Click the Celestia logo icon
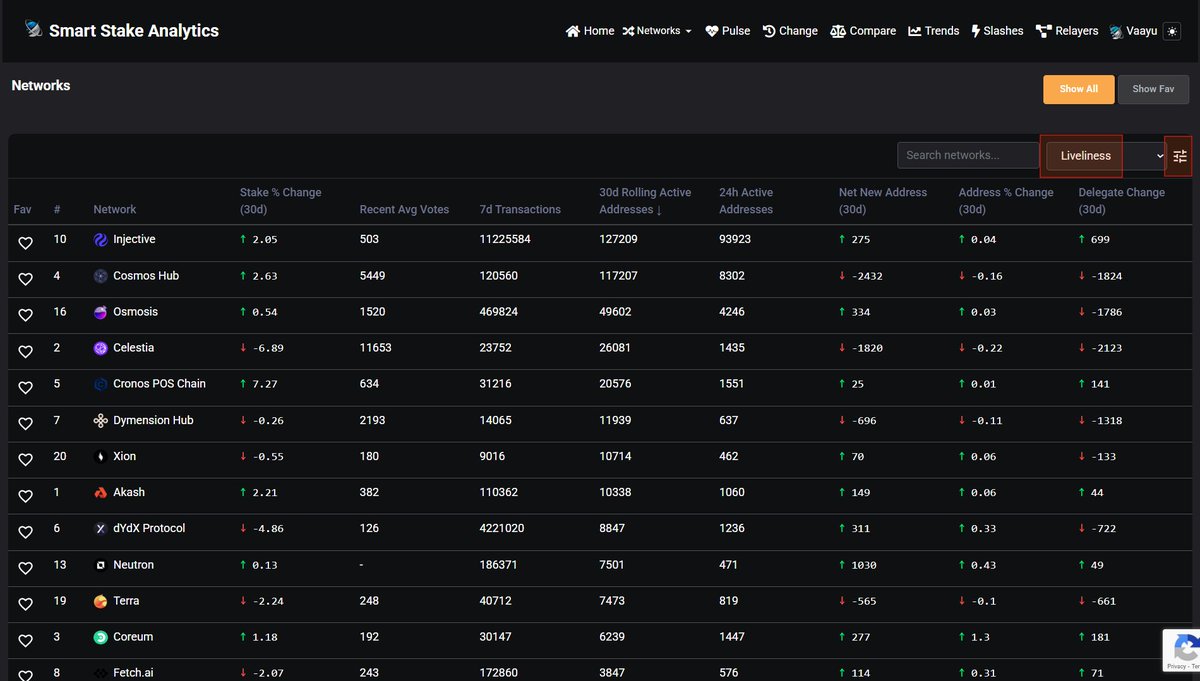Viewport: 1200px width, 681px height. (x=100, y=348)
